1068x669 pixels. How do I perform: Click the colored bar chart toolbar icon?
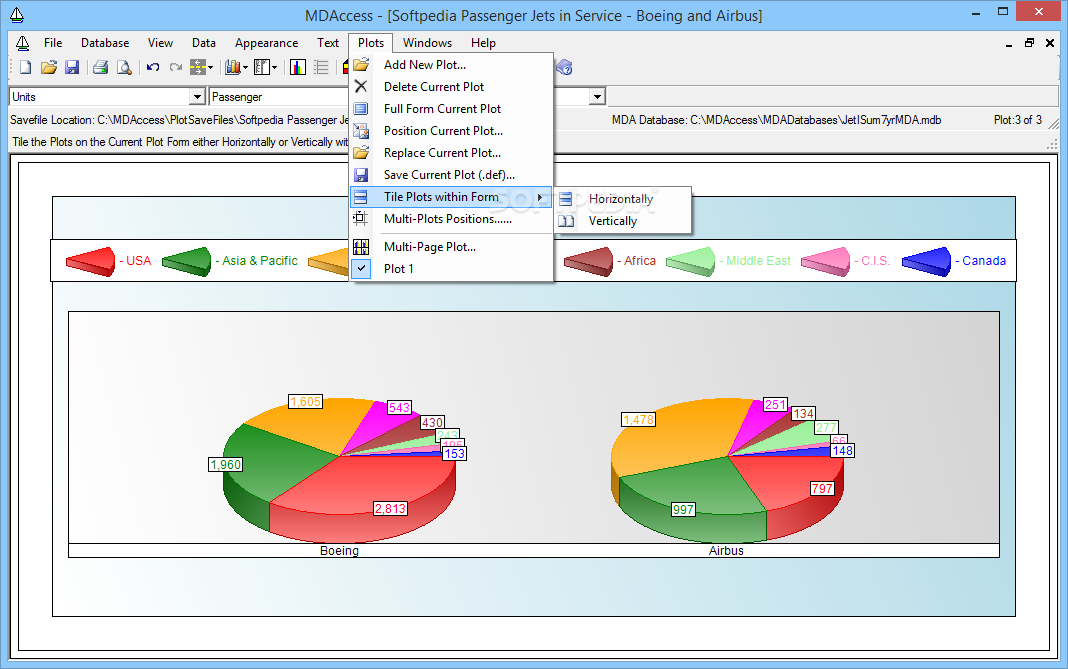click(x=298, y=67)
